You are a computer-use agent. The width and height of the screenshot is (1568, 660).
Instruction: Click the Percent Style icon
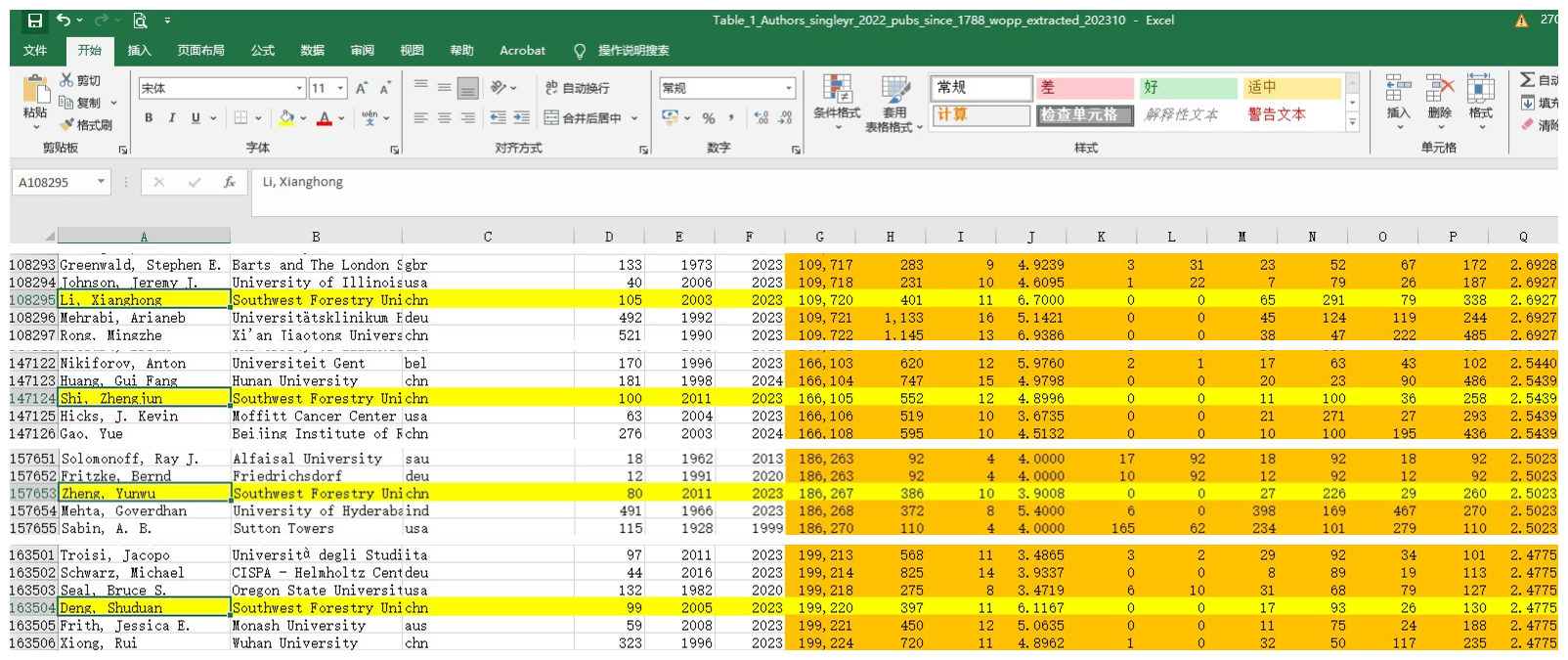[x=708, y=118]
